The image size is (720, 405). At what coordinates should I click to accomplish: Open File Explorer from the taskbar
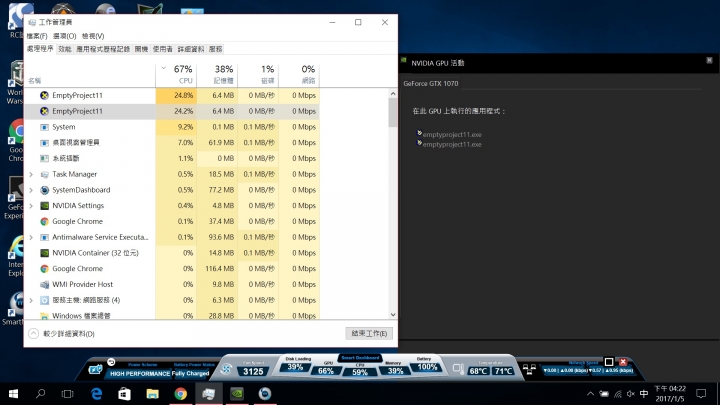(x=152, y=394)
